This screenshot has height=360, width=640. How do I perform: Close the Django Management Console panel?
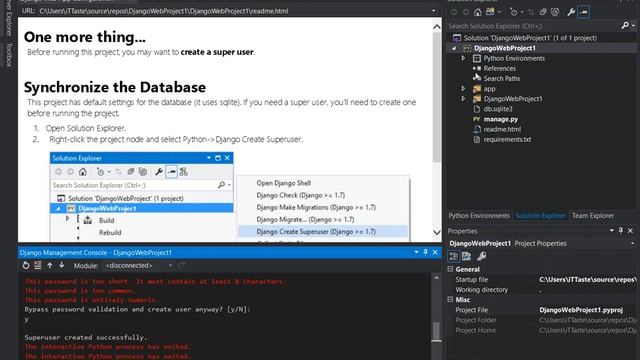435,252
